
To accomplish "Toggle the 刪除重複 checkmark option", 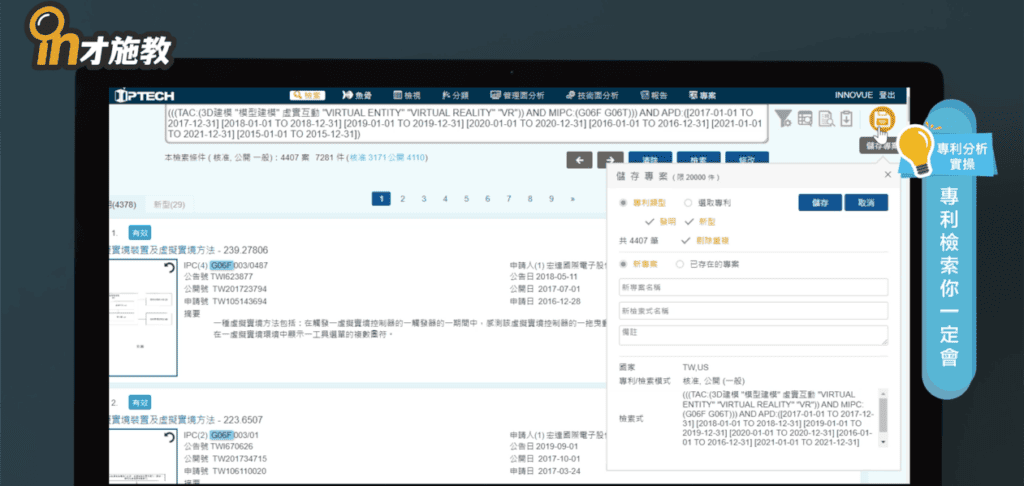I will (x=685, y=240).
